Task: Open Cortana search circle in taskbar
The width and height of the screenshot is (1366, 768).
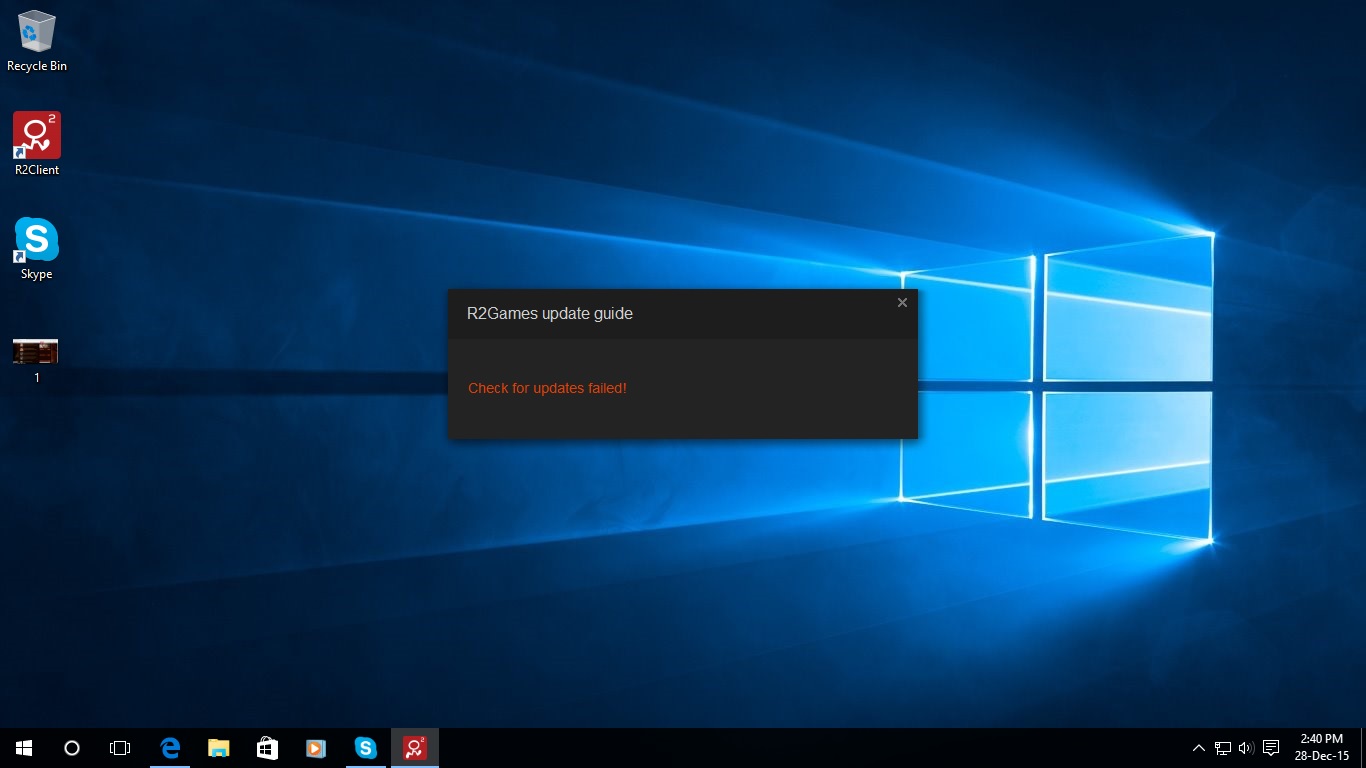Action: pos(72,748)
